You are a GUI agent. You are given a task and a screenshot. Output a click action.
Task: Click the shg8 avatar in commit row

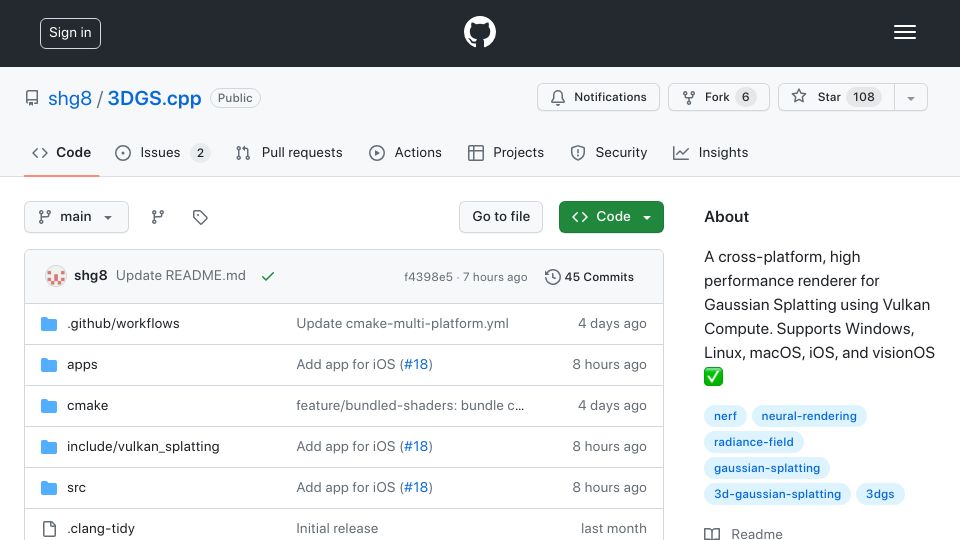pos(56,276)
